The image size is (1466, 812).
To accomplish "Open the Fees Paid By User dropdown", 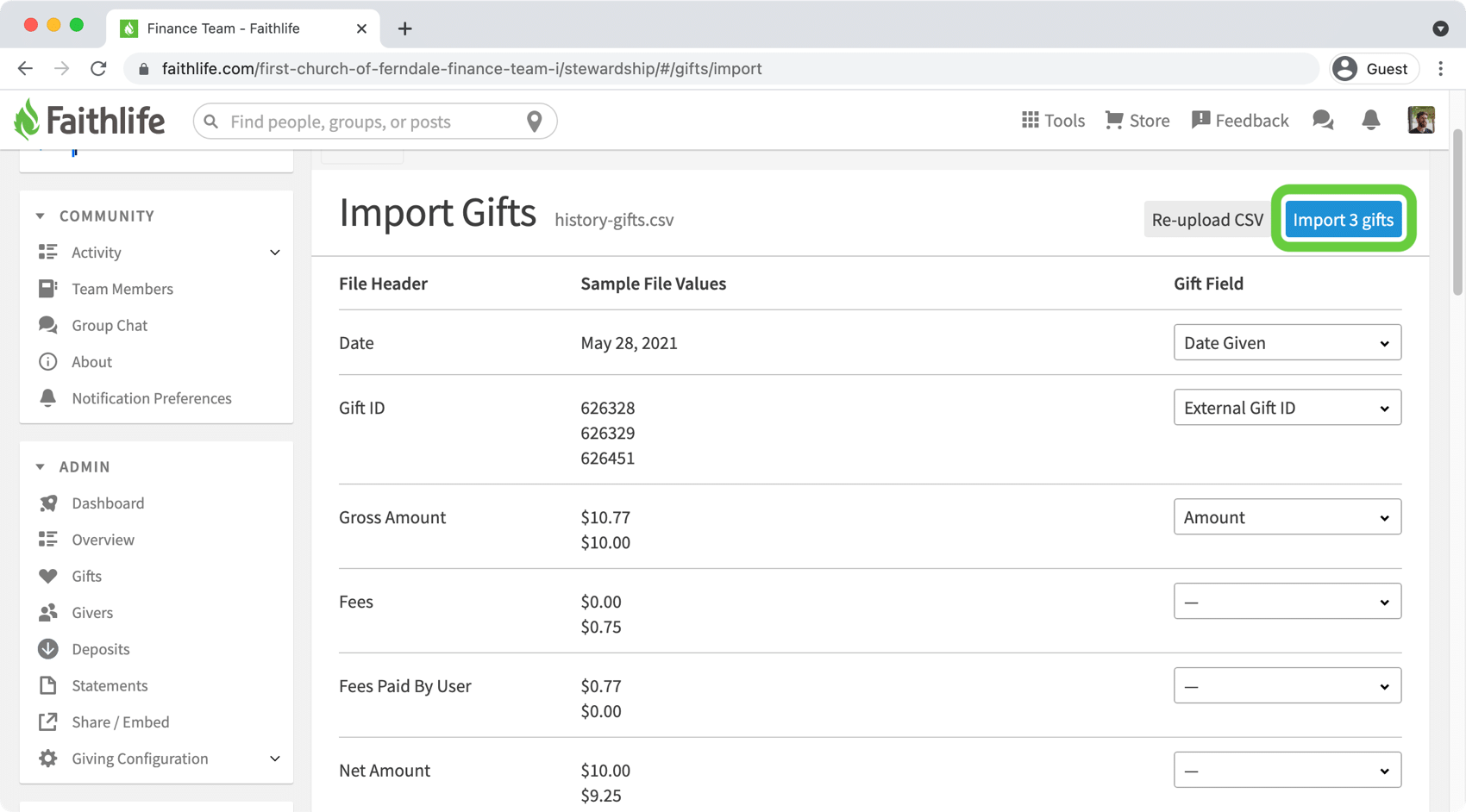I will (x=1287, y=685).
